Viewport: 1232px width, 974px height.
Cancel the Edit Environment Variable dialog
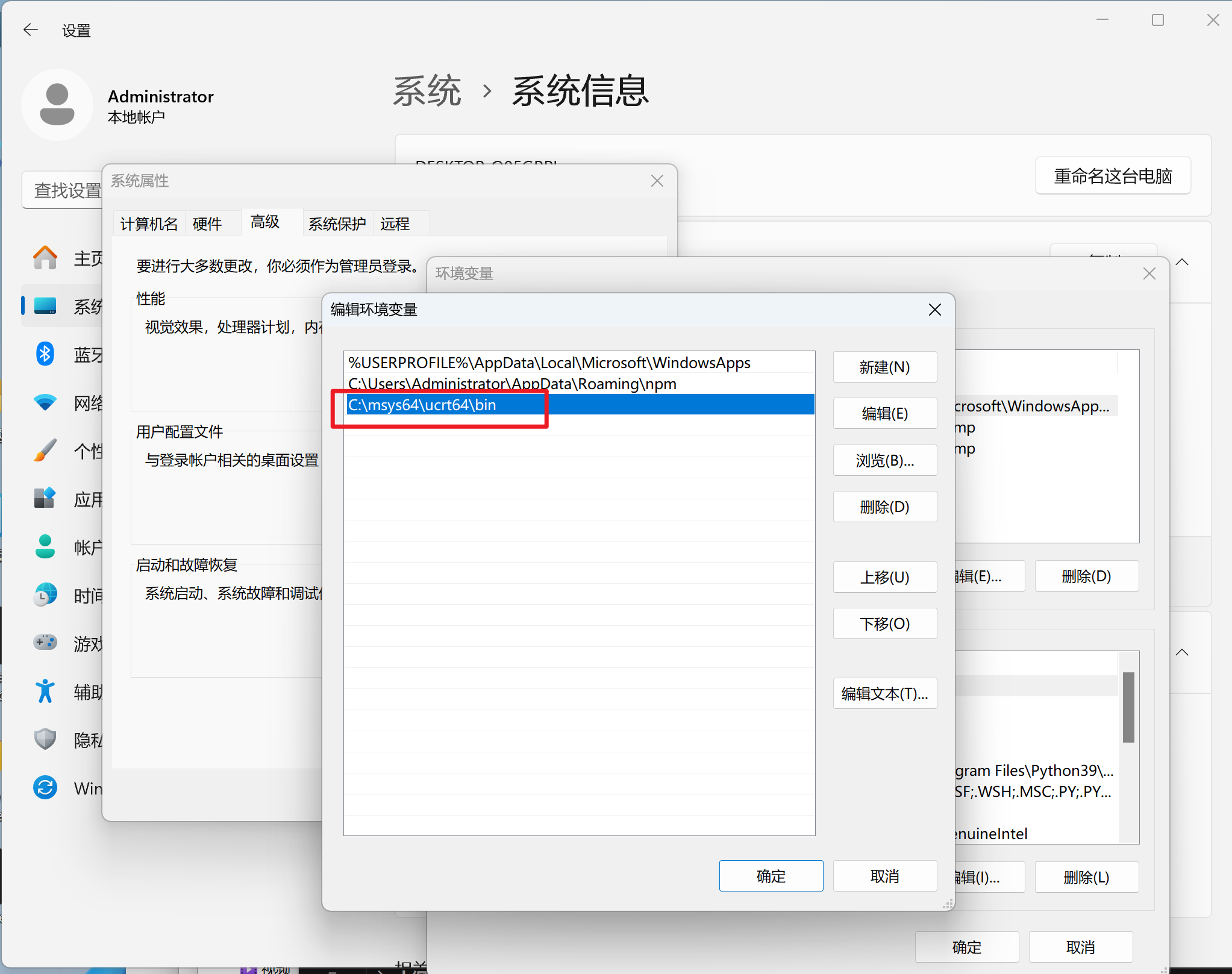tap(885, 876)
